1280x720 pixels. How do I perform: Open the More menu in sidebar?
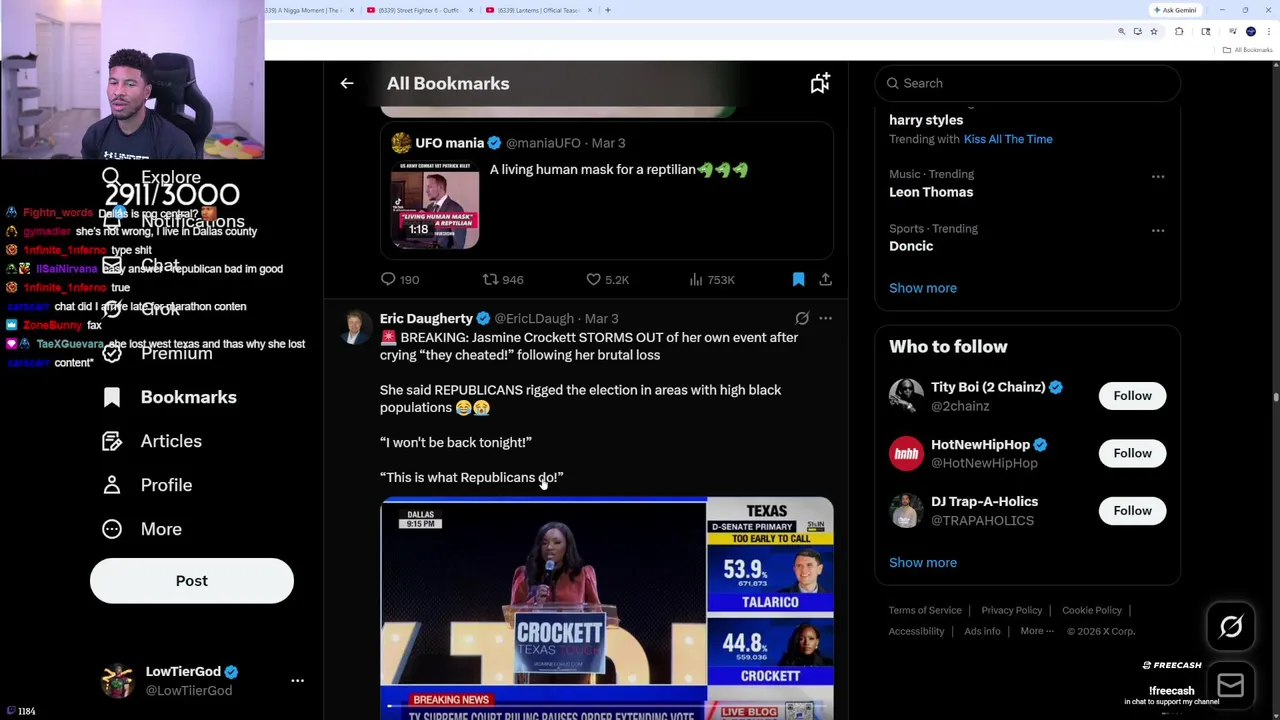161,529
